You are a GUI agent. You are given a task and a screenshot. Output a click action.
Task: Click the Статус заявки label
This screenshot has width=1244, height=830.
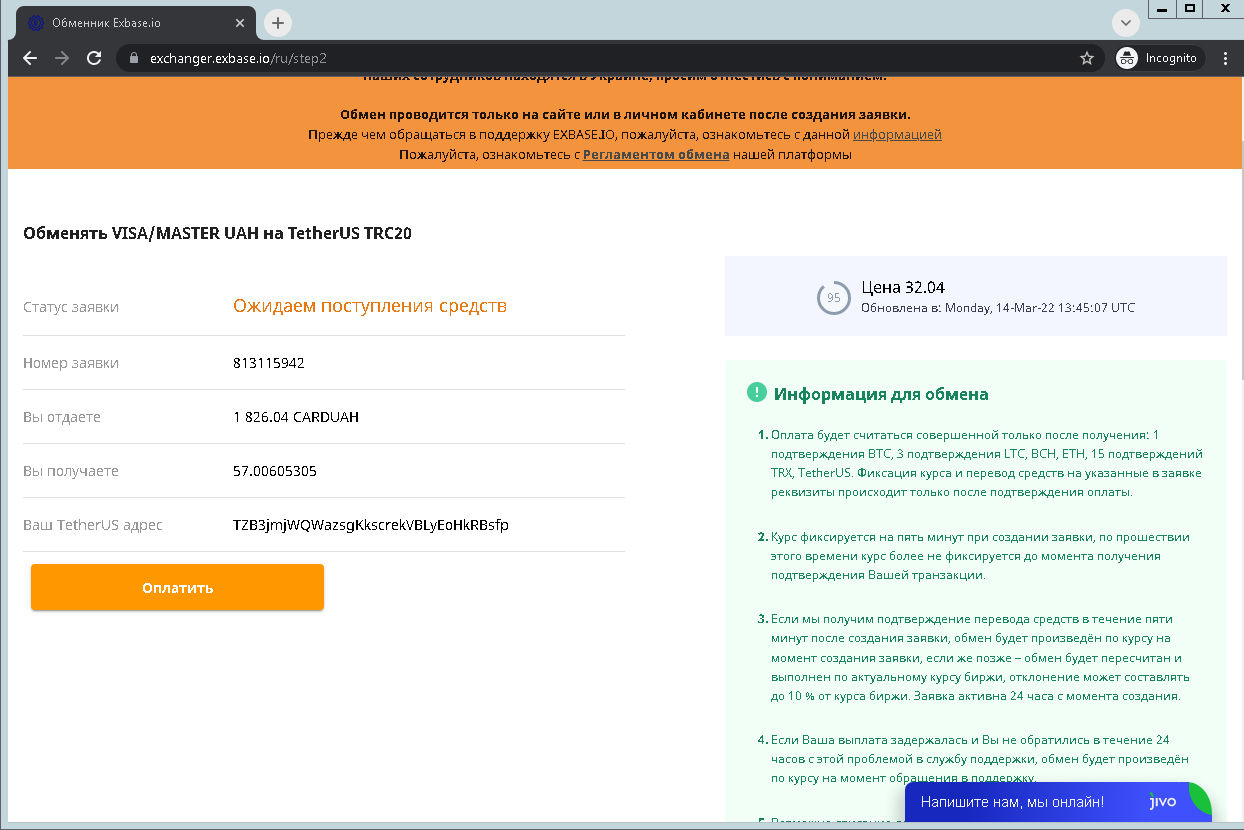pos(71,307)
